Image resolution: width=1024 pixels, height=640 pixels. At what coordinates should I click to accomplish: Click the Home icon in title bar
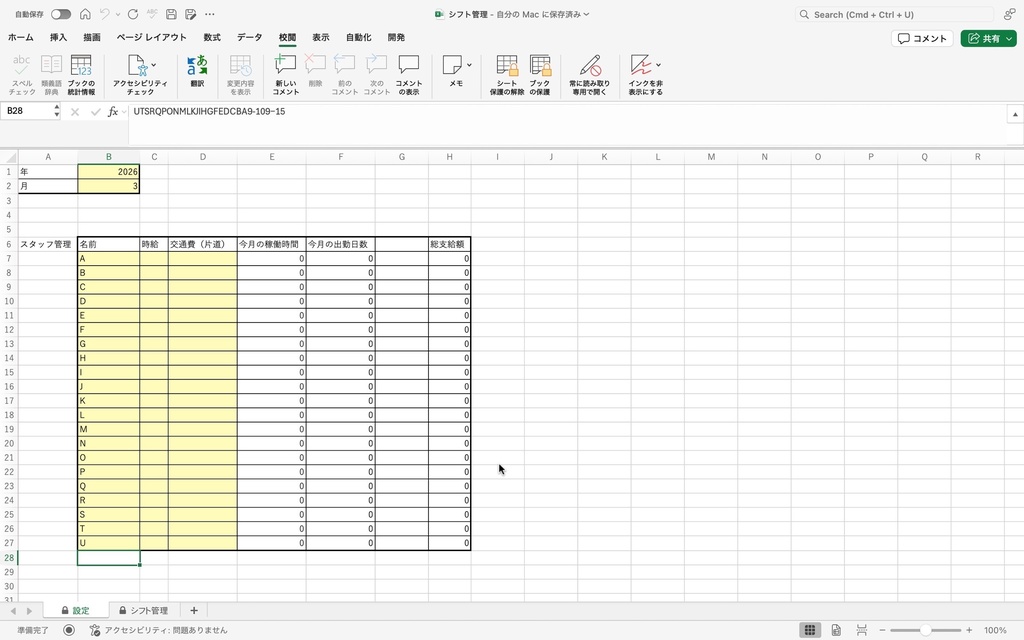85,14
